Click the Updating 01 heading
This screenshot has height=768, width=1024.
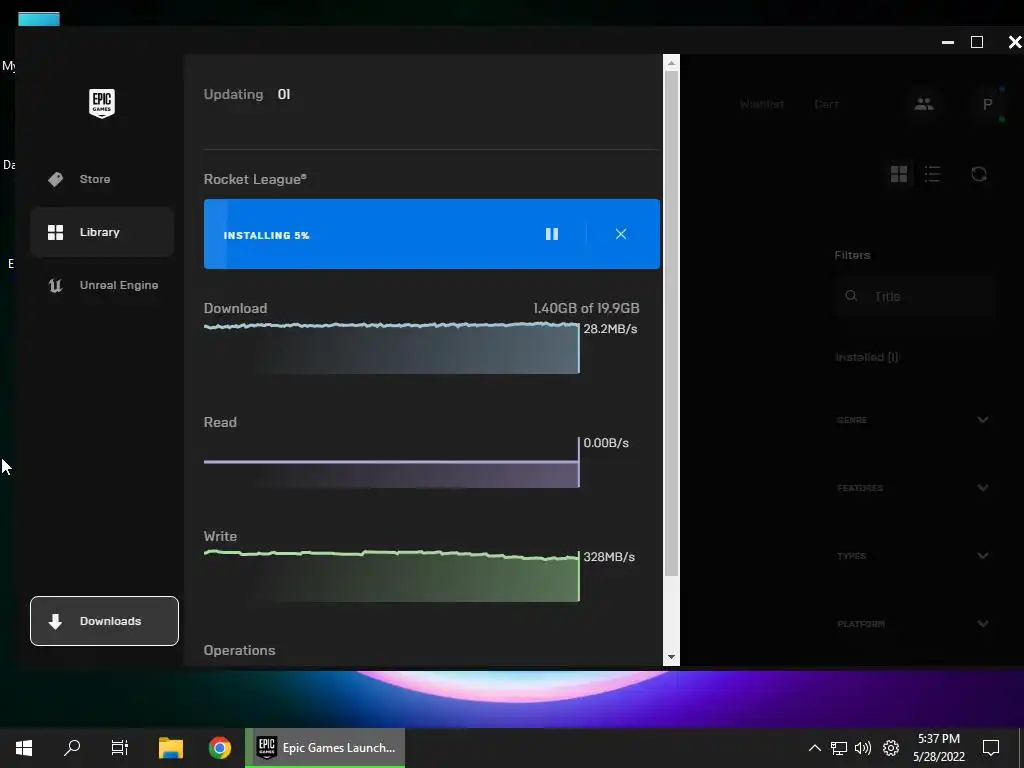(x=247, y=94)
